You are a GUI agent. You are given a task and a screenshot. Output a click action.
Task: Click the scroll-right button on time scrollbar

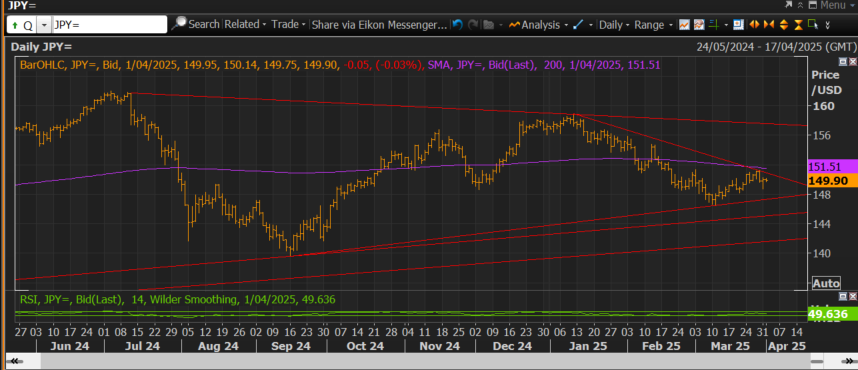click(x=848, y=361)
